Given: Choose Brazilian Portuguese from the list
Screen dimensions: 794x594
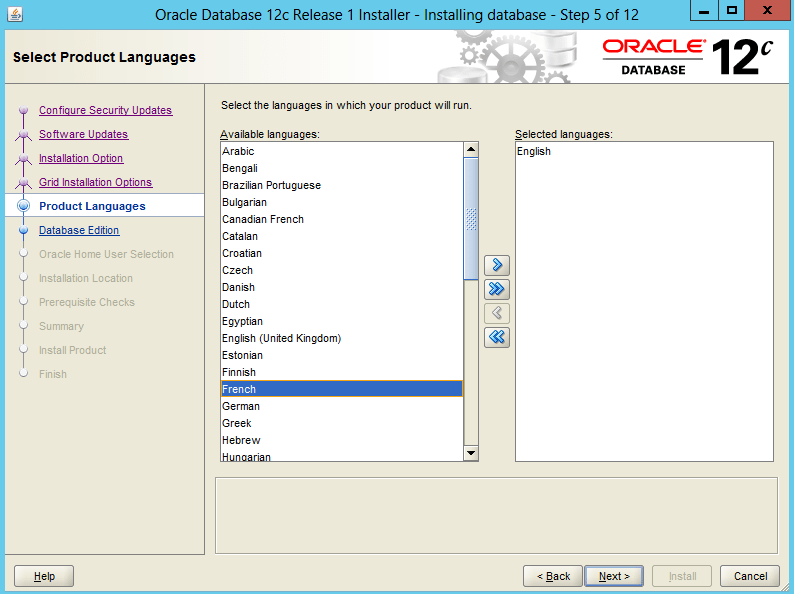Looking at the screenshot, I should pyautogui.click(x=342, y=185).
